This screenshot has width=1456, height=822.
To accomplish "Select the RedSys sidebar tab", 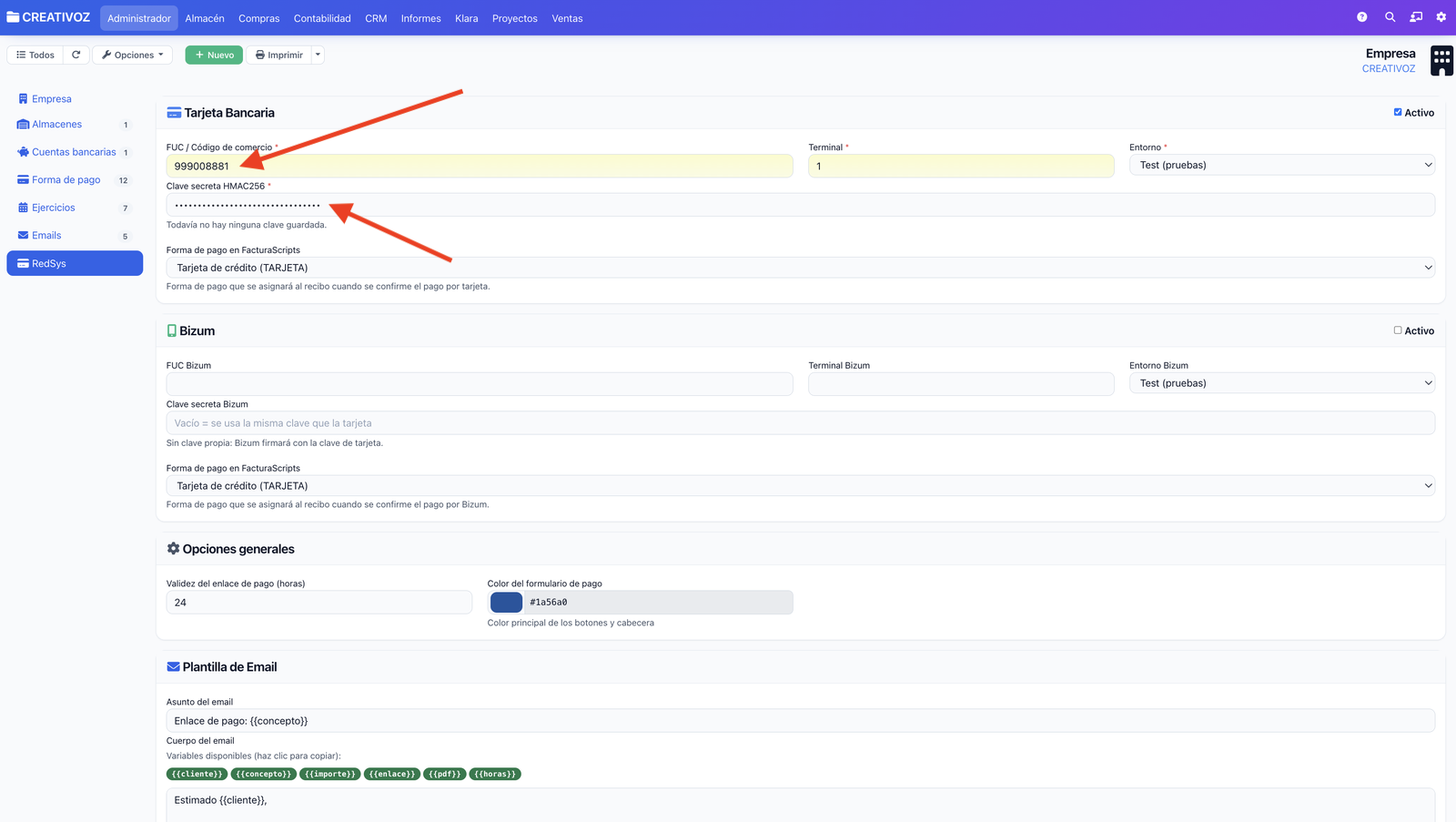I will [75, 263].
